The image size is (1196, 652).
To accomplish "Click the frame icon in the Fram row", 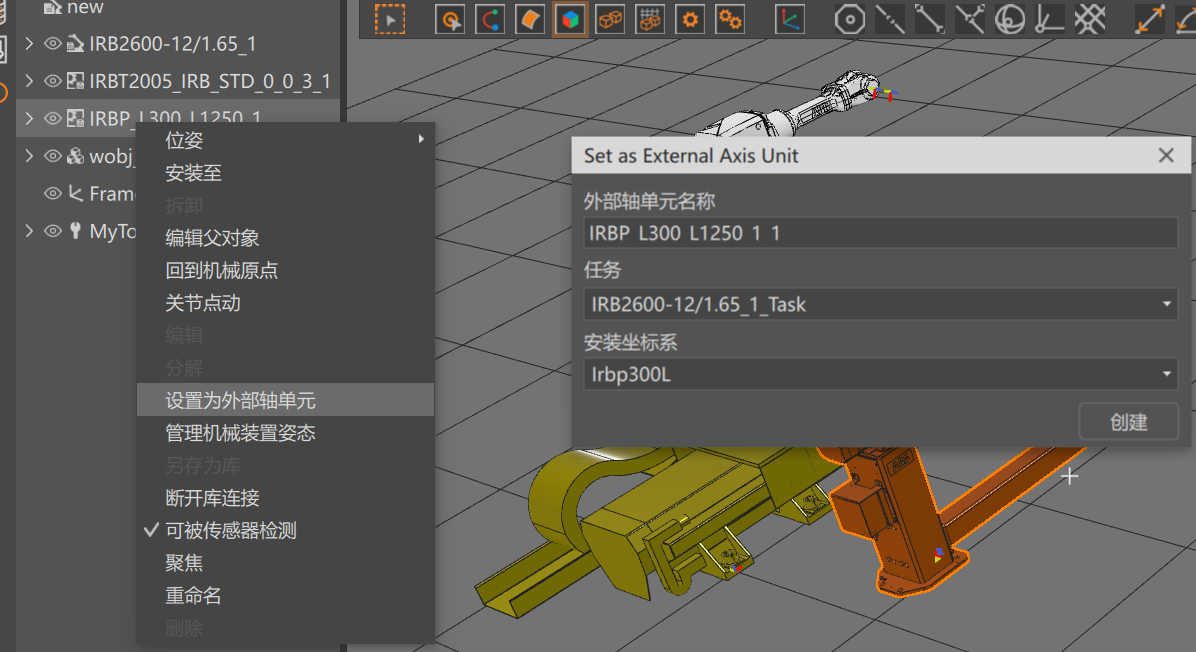I will 75,193.
